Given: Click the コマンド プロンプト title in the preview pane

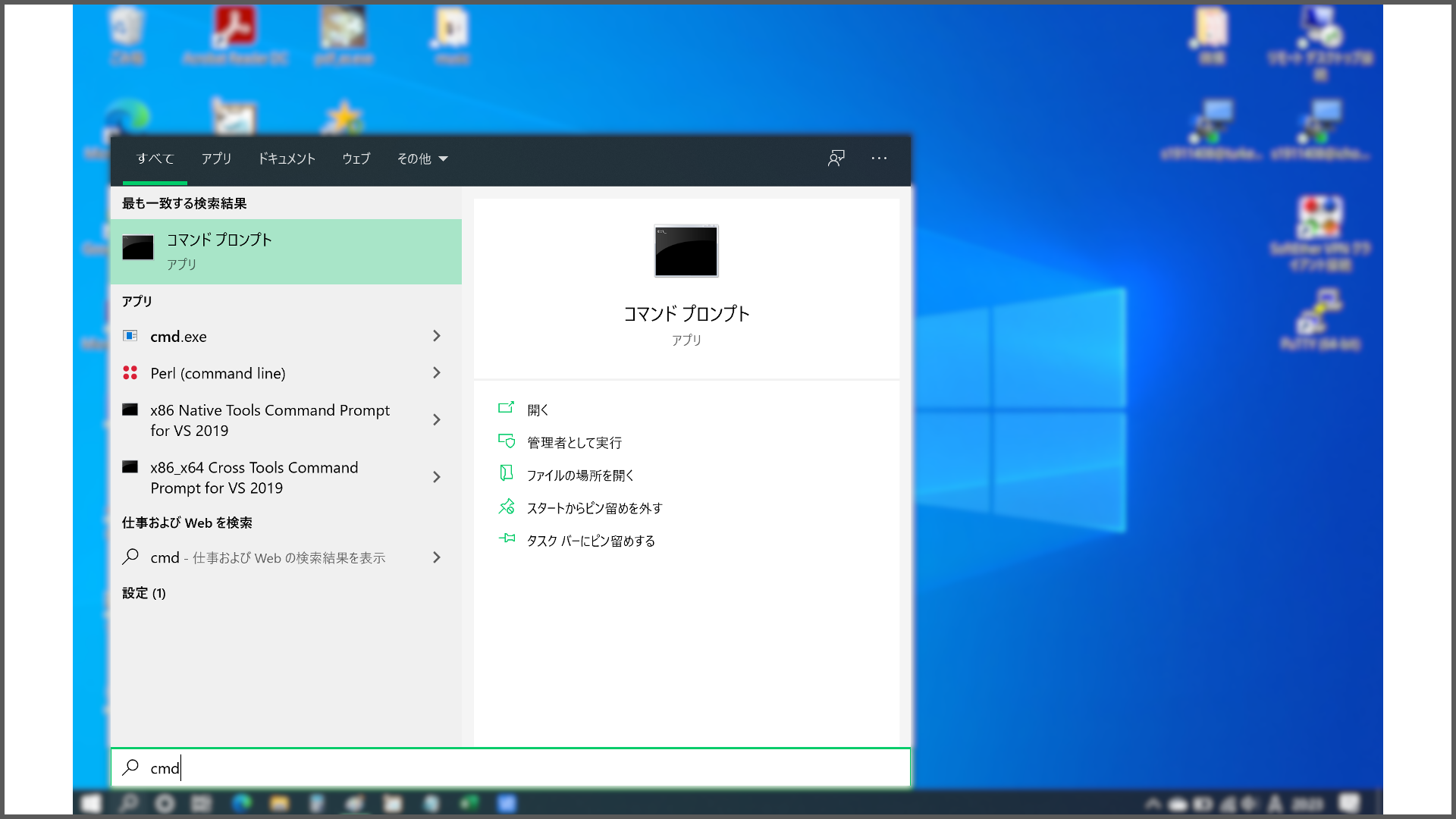Looking at the screenshot, I should point(686,314).
